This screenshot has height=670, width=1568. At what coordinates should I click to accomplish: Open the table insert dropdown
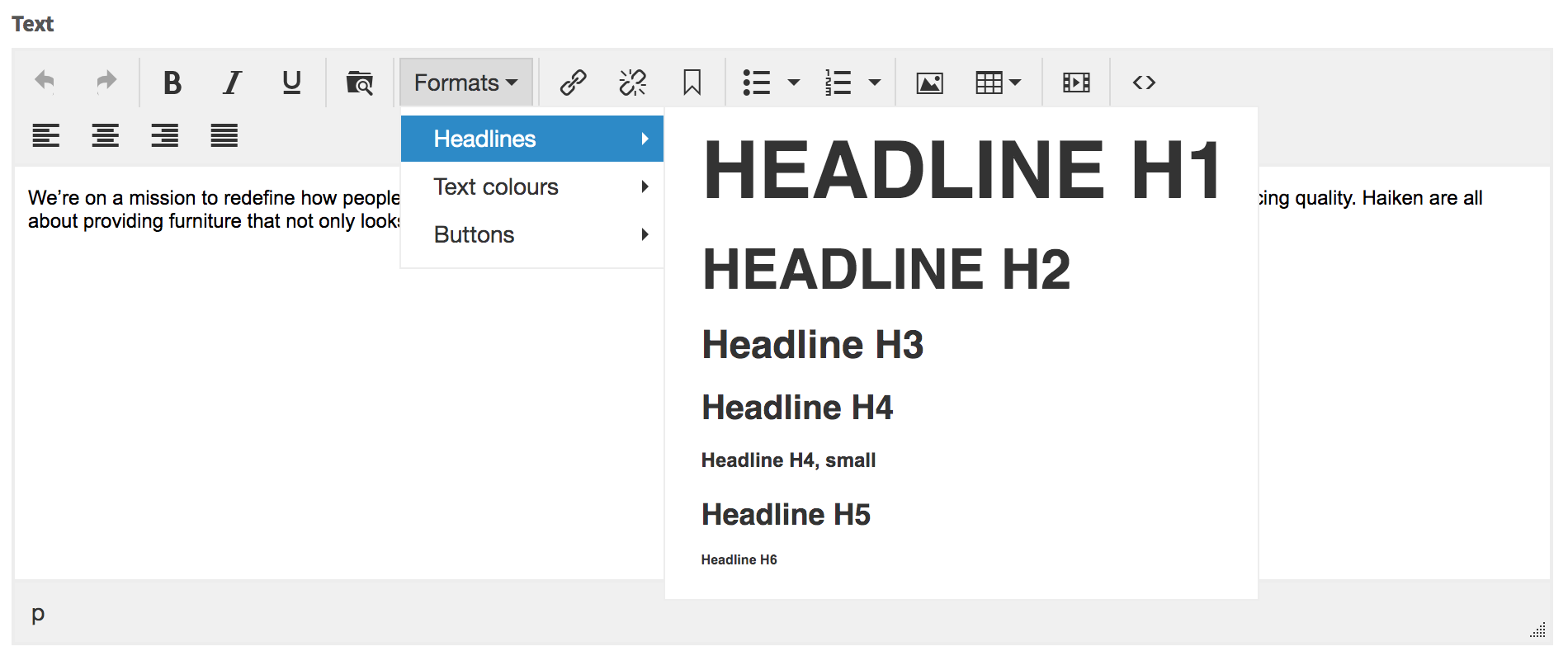tap(999, 83)
